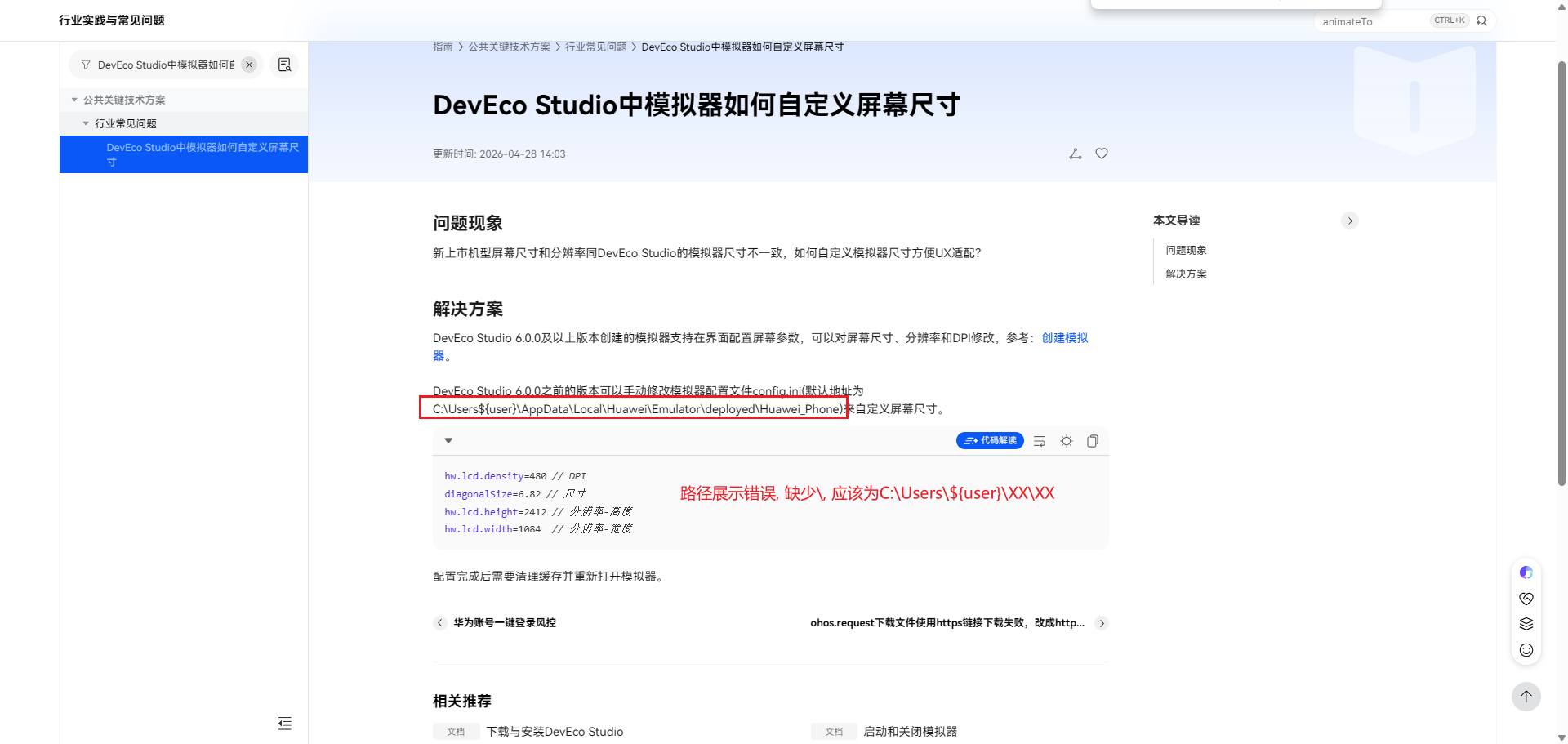Image resolution: width=1568 pixels, height=744 pixels.
Task: Open the smiley feedback floating icon
Action: tap(1526, 650)
